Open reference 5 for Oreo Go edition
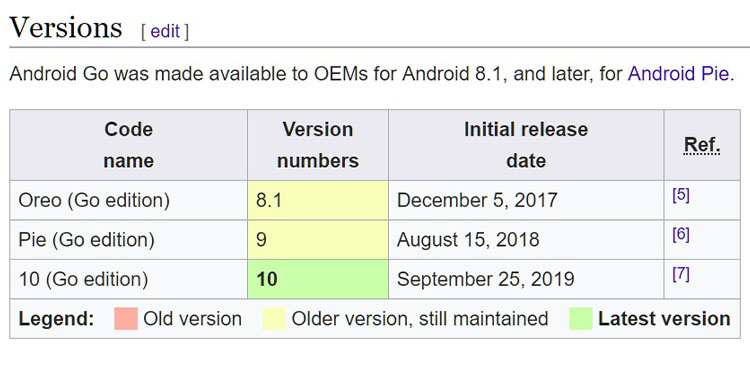The width and height of the screenshot is (750, 369). point(681,196)
